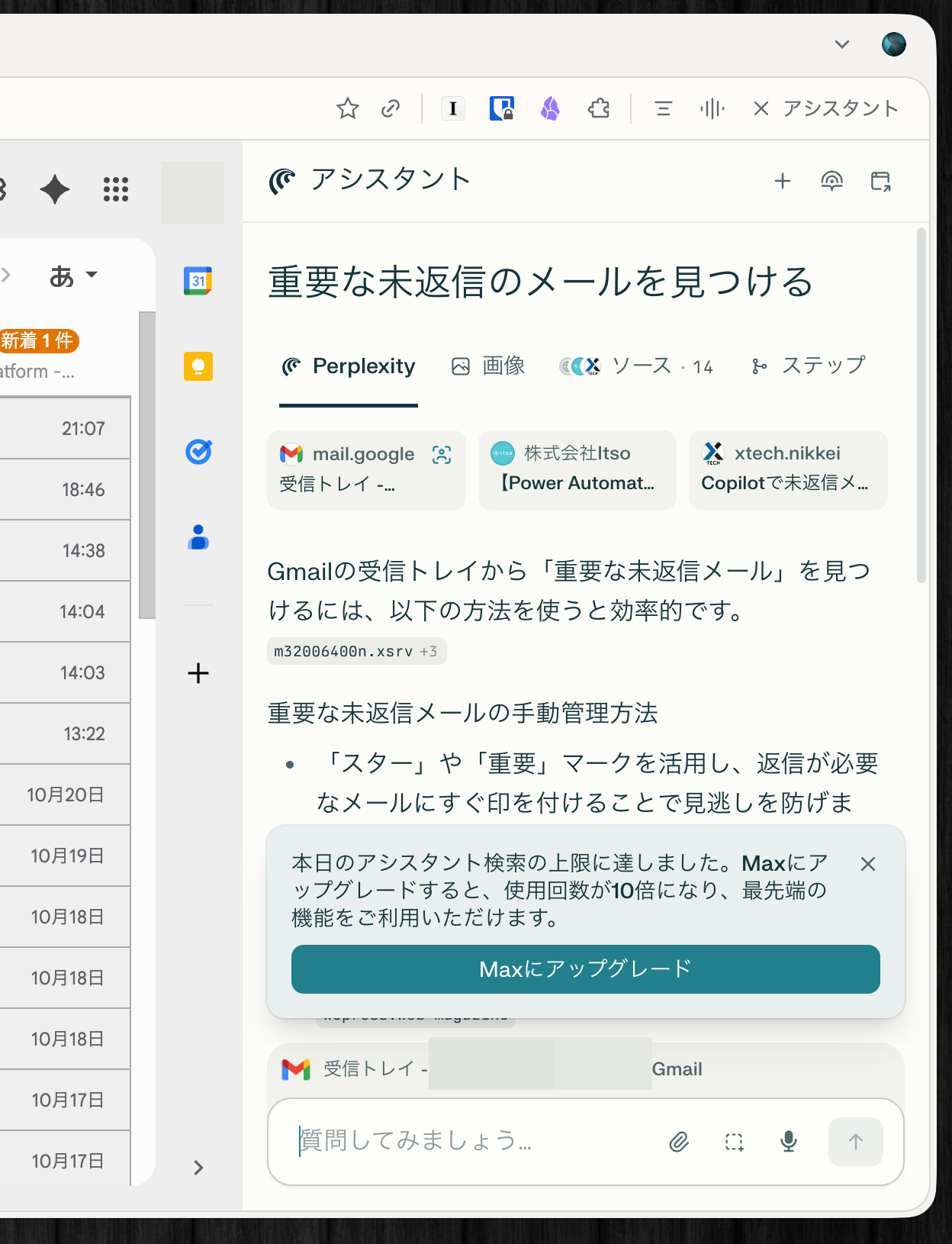Screen dimensions: 952x1244
Task: Expand the Gmail side panel chevron
Action: point(198,1168)
